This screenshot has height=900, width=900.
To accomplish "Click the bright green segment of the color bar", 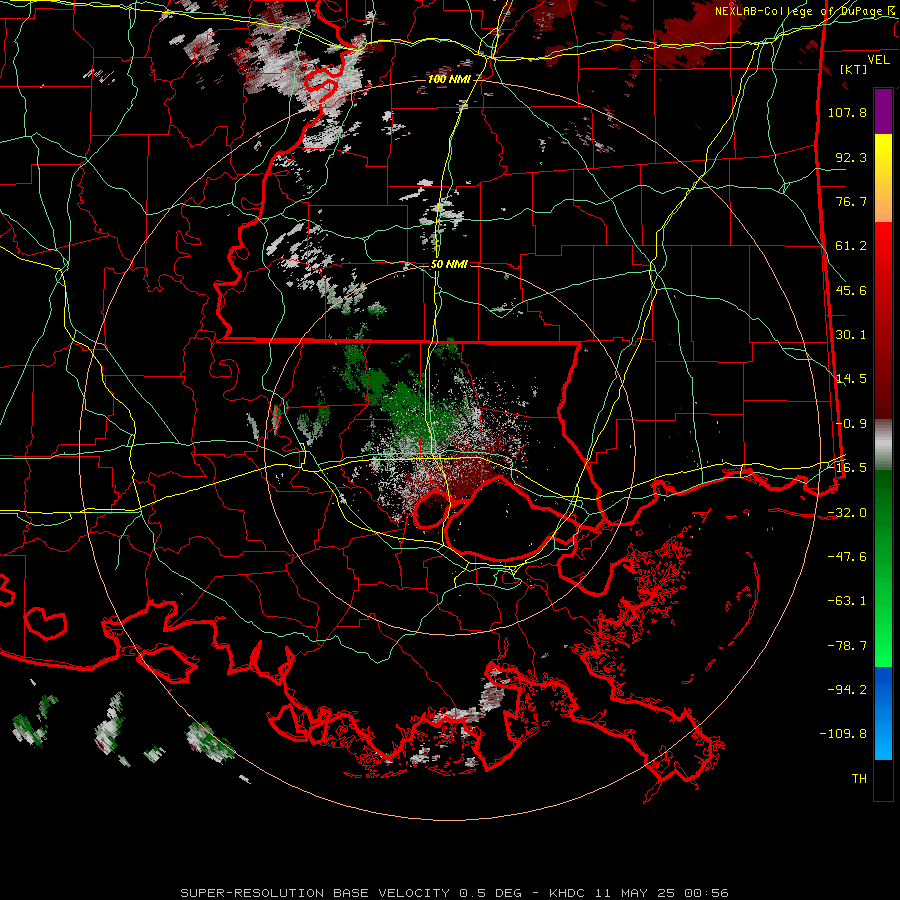I will pyautogui.click(x=883, y=568).
